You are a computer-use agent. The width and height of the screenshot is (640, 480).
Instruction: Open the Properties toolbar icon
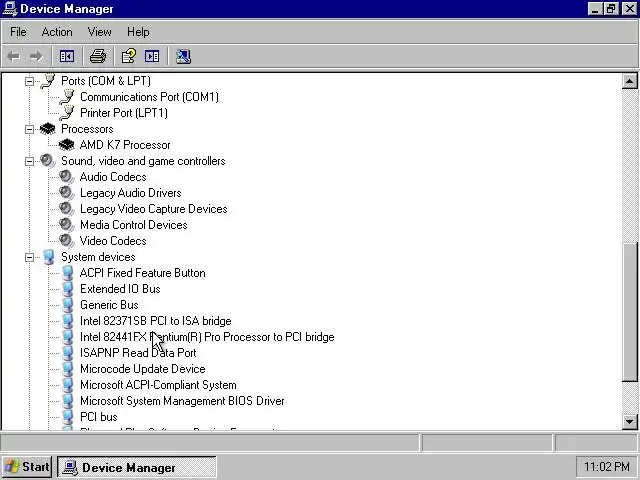(x=129, y=56)
